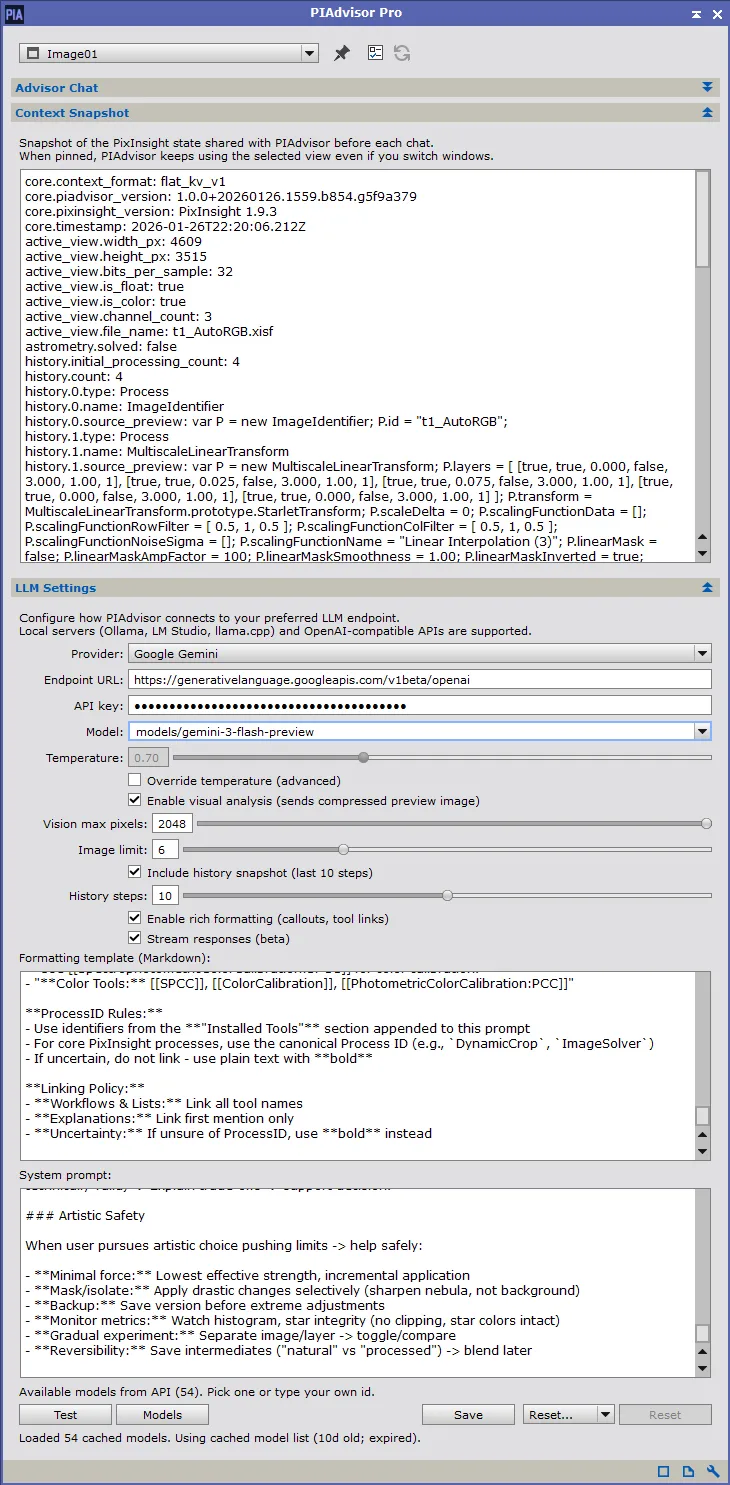Click the Advisor Chat section header

[365, 88]
